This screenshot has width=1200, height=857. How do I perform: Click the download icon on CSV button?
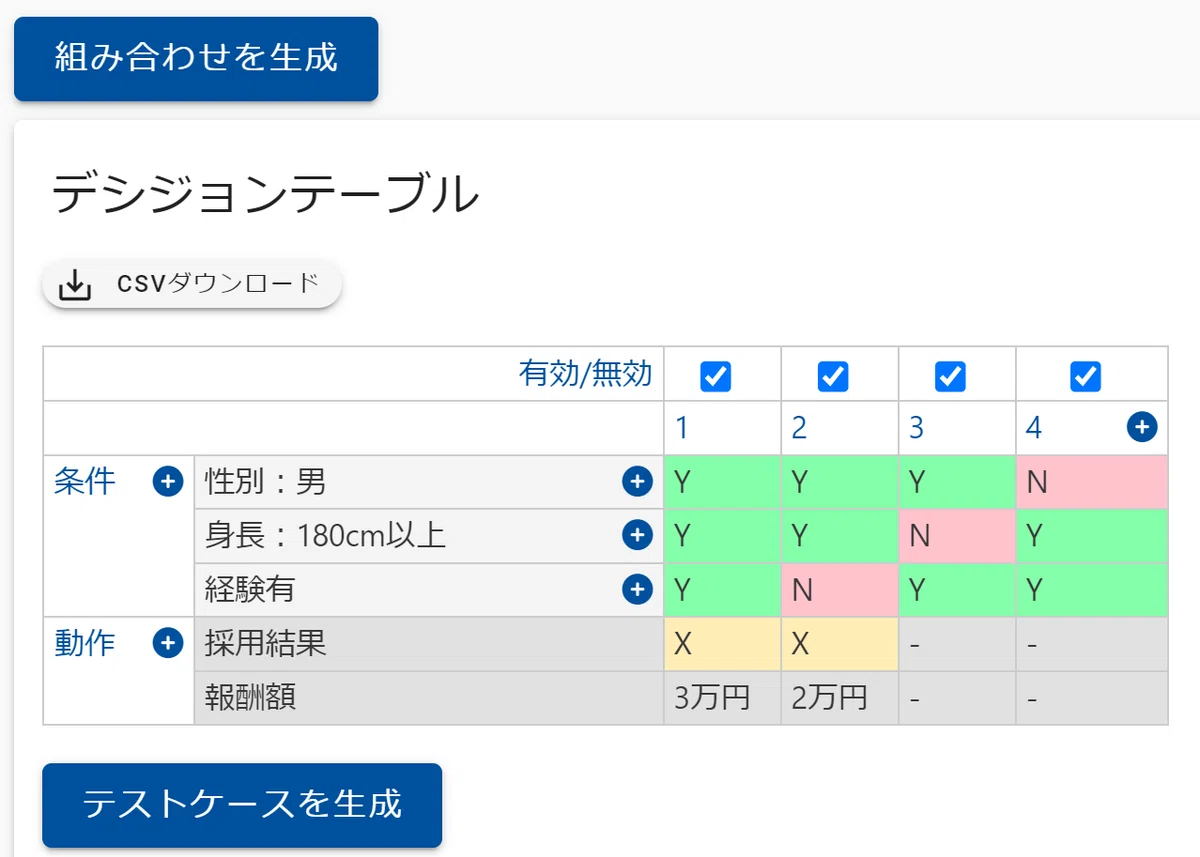(x=74, y=286)
